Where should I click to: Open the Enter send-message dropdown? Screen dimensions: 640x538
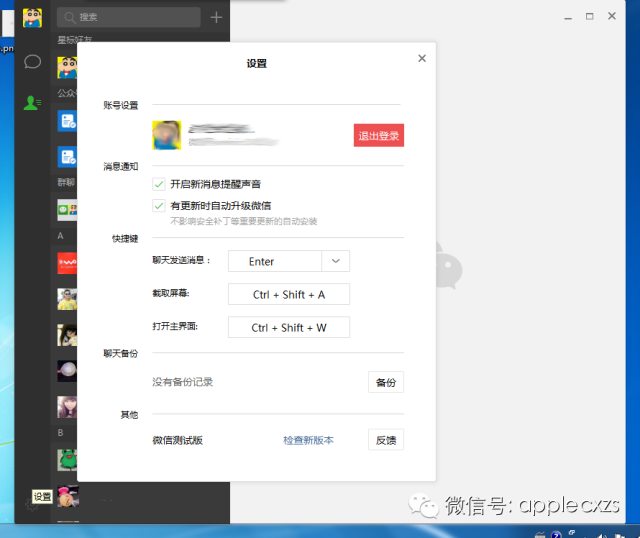(289, 261)
